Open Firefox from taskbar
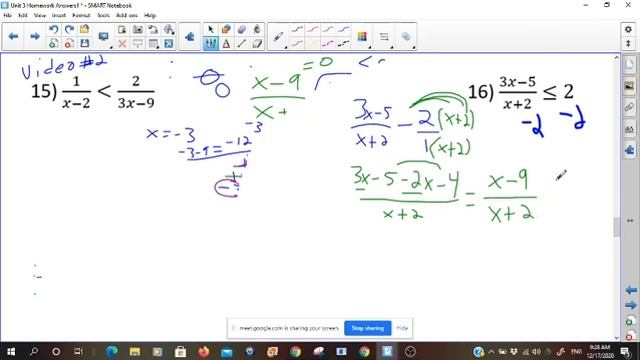The image size is (640, 360). pos(203,351)
